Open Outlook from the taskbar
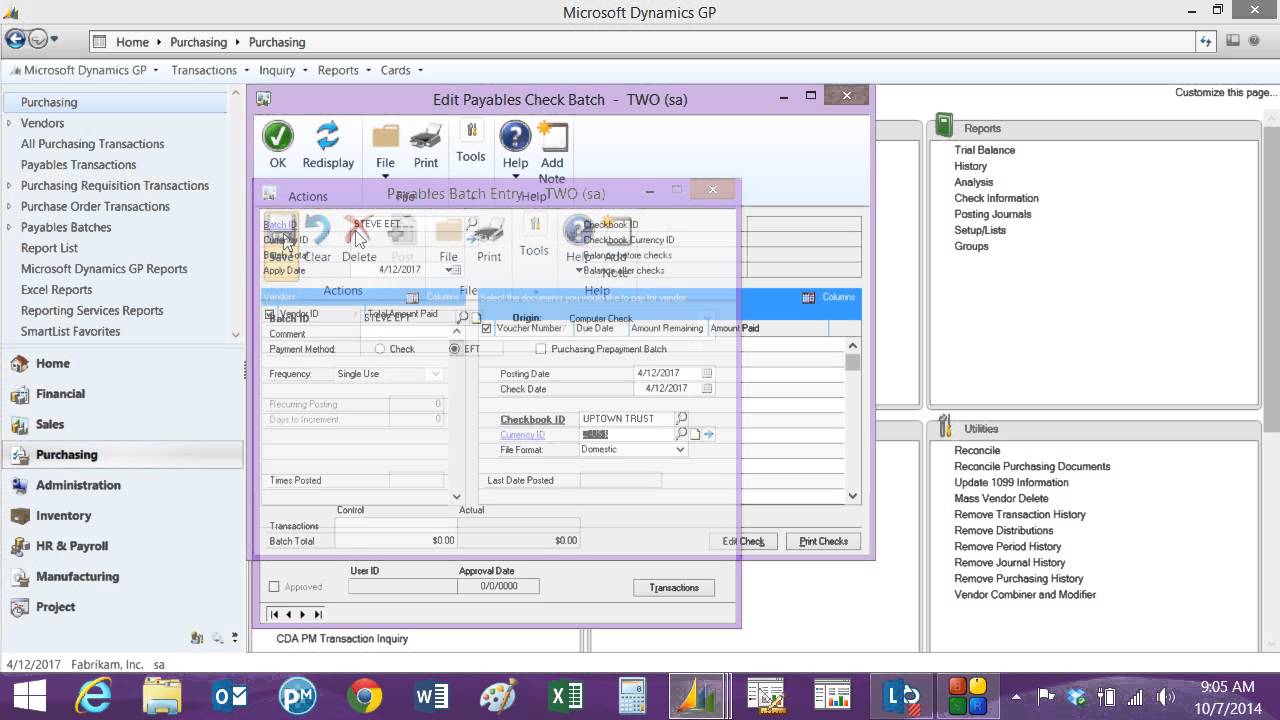The height and width of the screenshot is (720, 1280). (230, 696)
